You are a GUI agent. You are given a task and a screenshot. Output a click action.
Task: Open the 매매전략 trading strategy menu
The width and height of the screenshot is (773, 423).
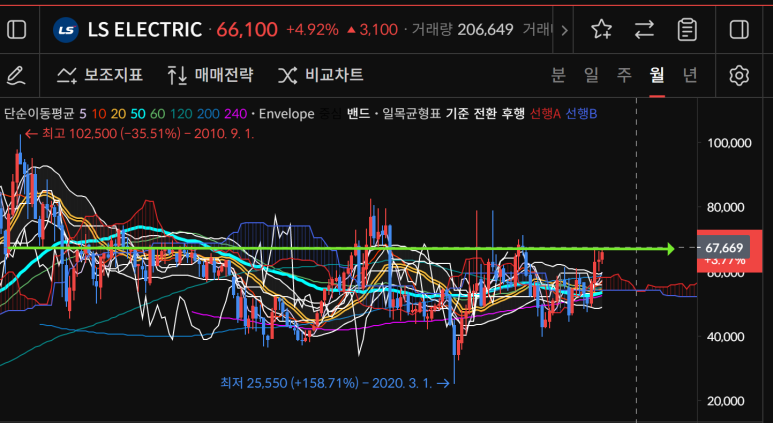pyautogui.click(x=210, y=75)
